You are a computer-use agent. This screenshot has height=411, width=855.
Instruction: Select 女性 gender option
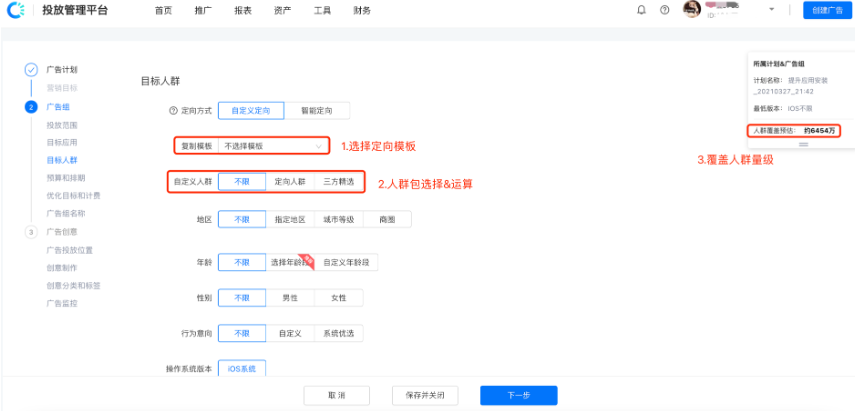coord(339,298)
